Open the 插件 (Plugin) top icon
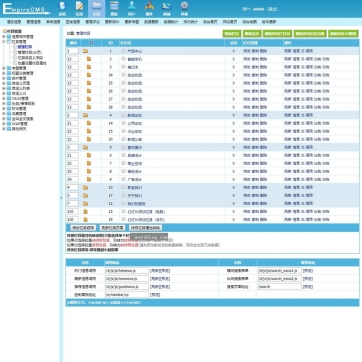Viewport: 362px width, 362px height. click(149, 8)
